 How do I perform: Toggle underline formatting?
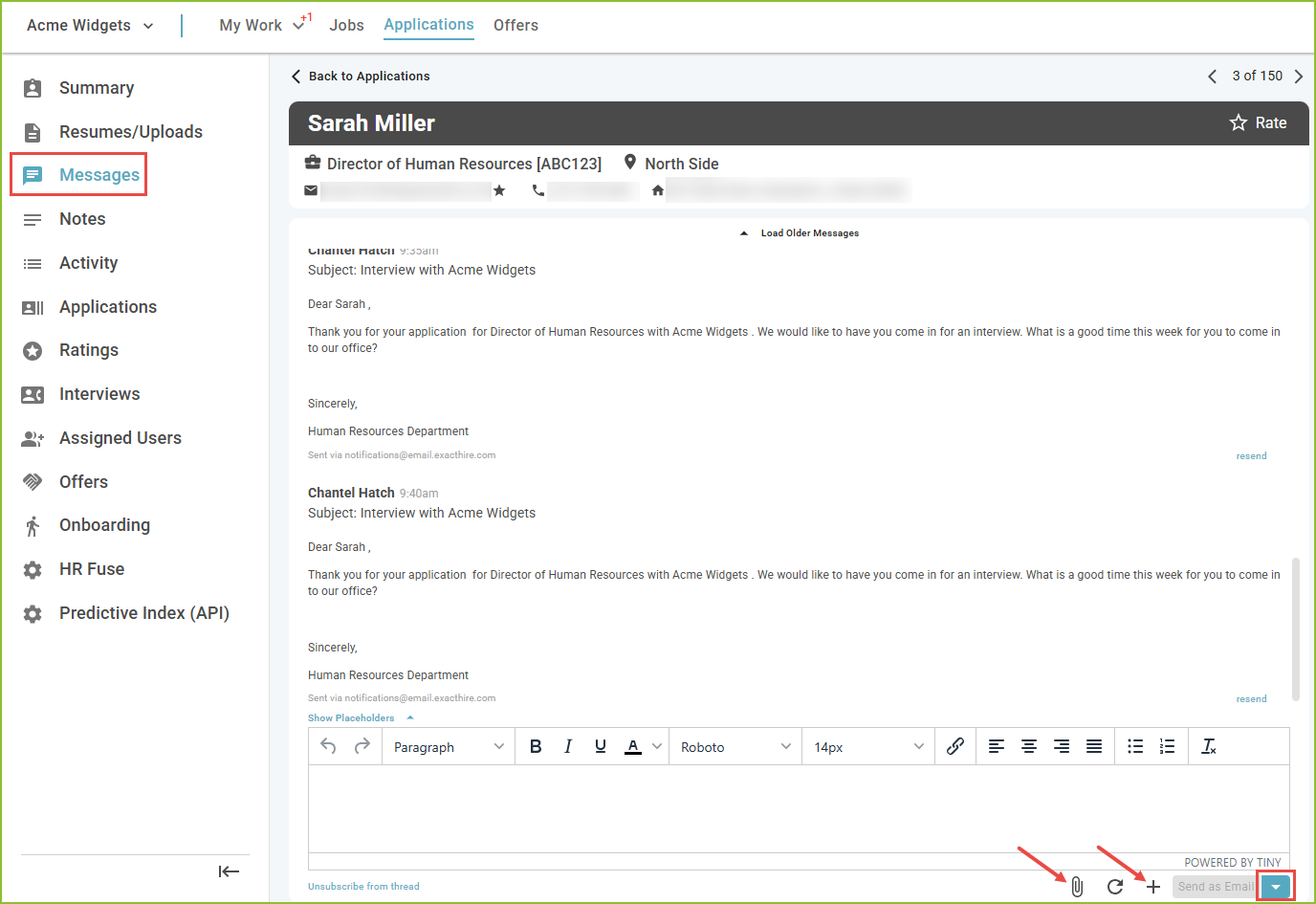pos(601,746)
